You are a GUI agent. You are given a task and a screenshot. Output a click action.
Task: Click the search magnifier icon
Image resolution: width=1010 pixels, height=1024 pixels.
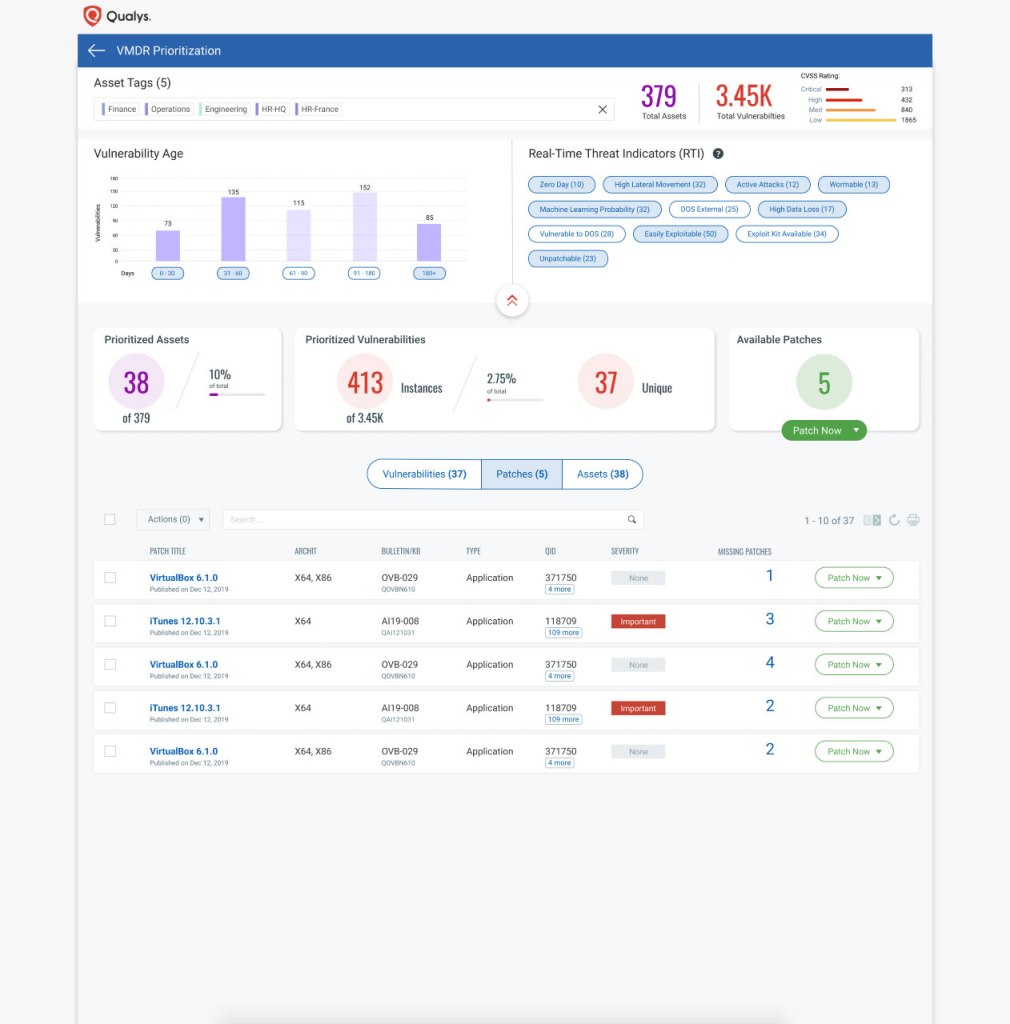pos(632,520)
